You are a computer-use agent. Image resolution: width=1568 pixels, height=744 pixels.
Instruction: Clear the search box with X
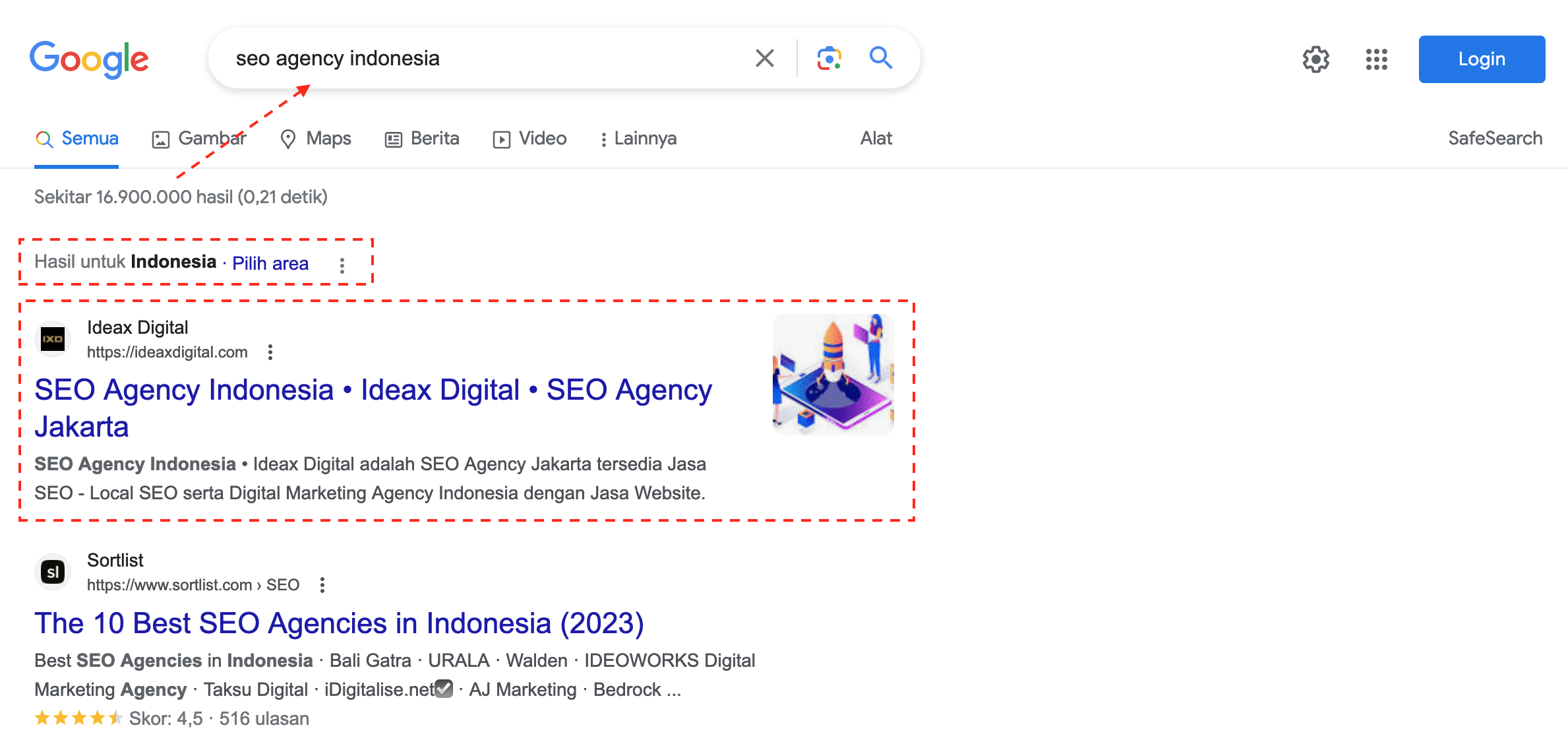pos(764,58)
